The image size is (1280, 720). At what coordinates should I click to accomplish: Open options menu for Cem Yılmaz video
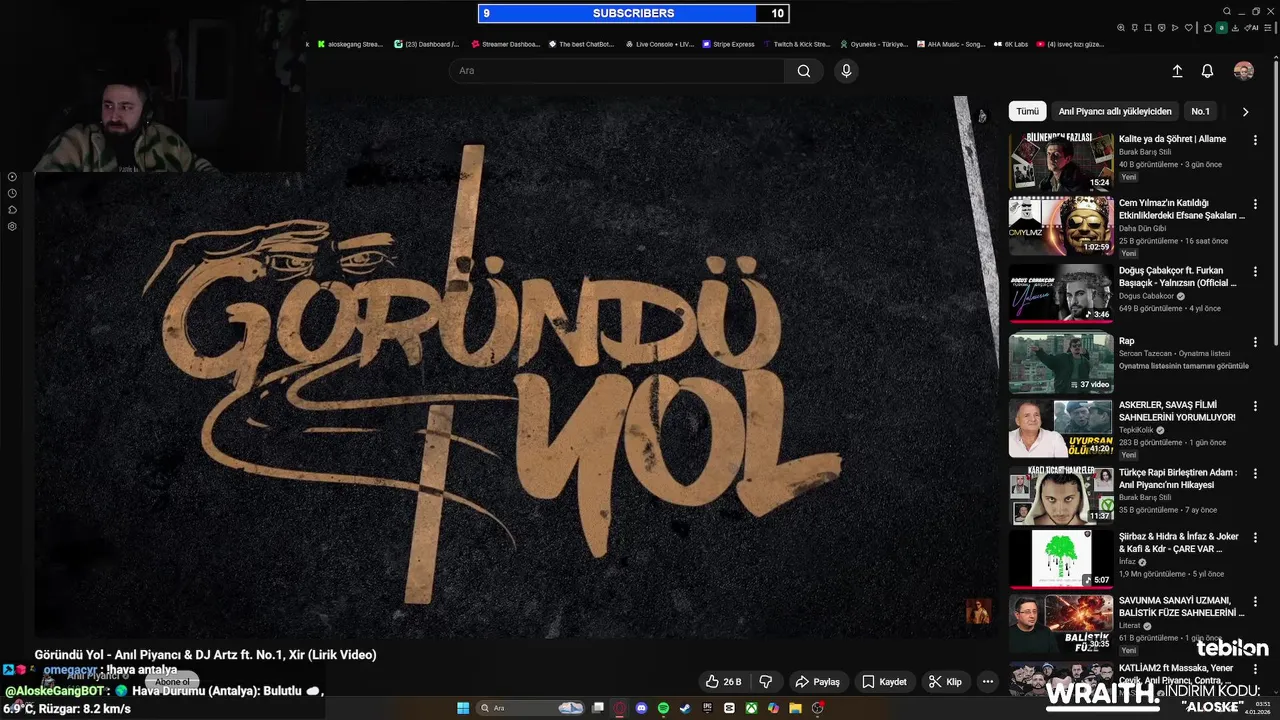point(1255,204)
